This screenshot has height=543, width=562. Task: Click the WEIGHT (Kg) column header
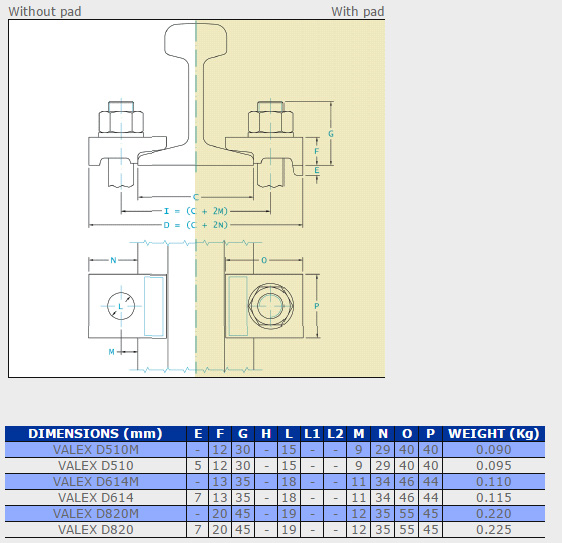point(494,434)
